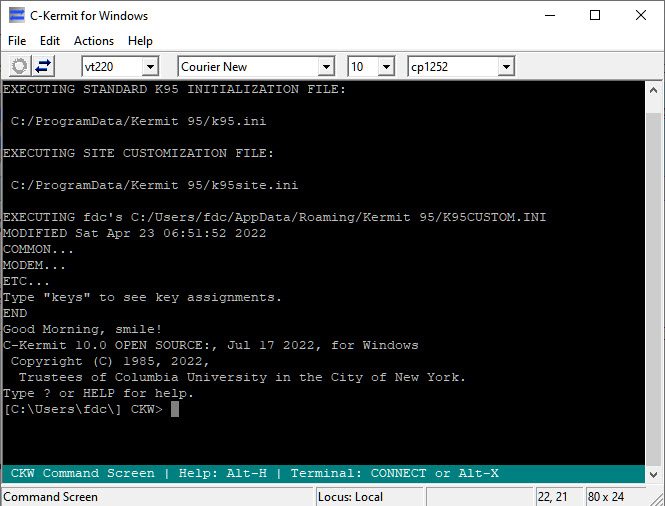
Task: Click the 'Help: Alt-H' text in teal bar
Action: tap(223, 473)
